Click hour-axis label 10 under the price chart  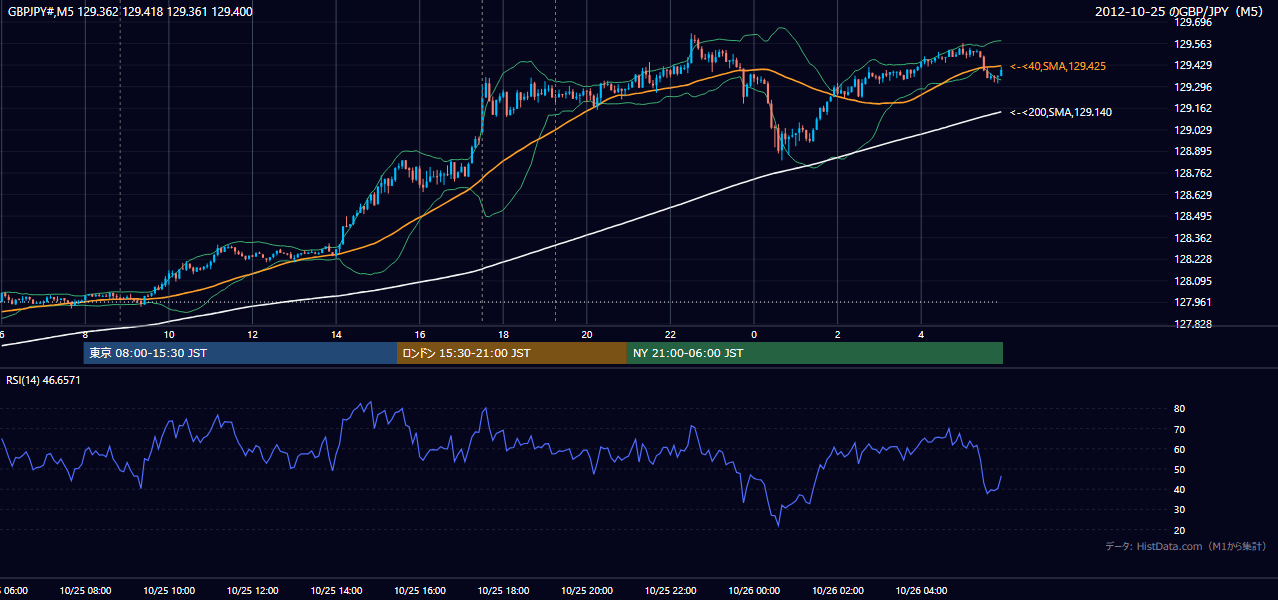(169, 335)
